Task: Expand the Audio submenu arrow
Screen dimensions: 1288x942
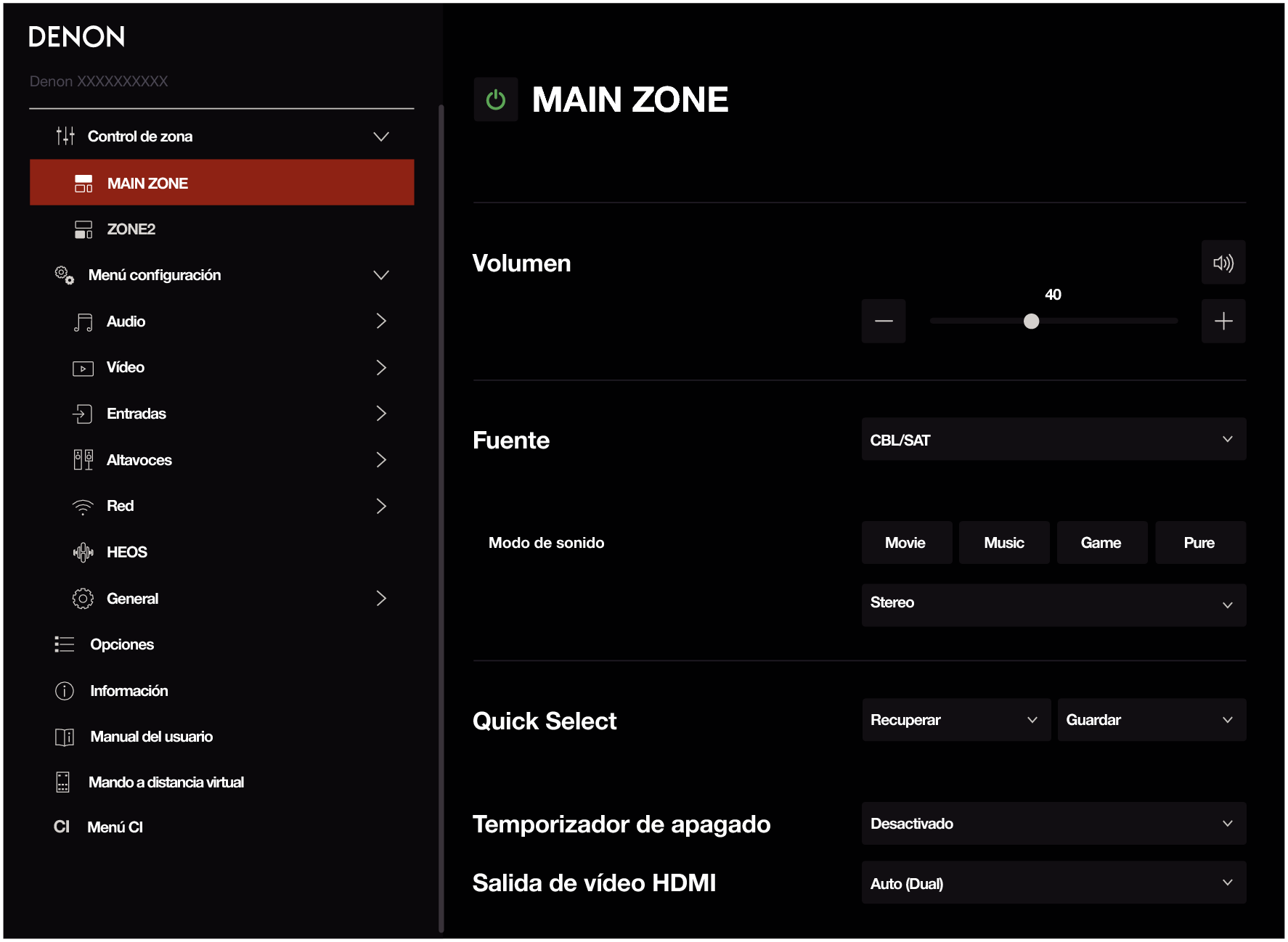Action: click(381, 321)
